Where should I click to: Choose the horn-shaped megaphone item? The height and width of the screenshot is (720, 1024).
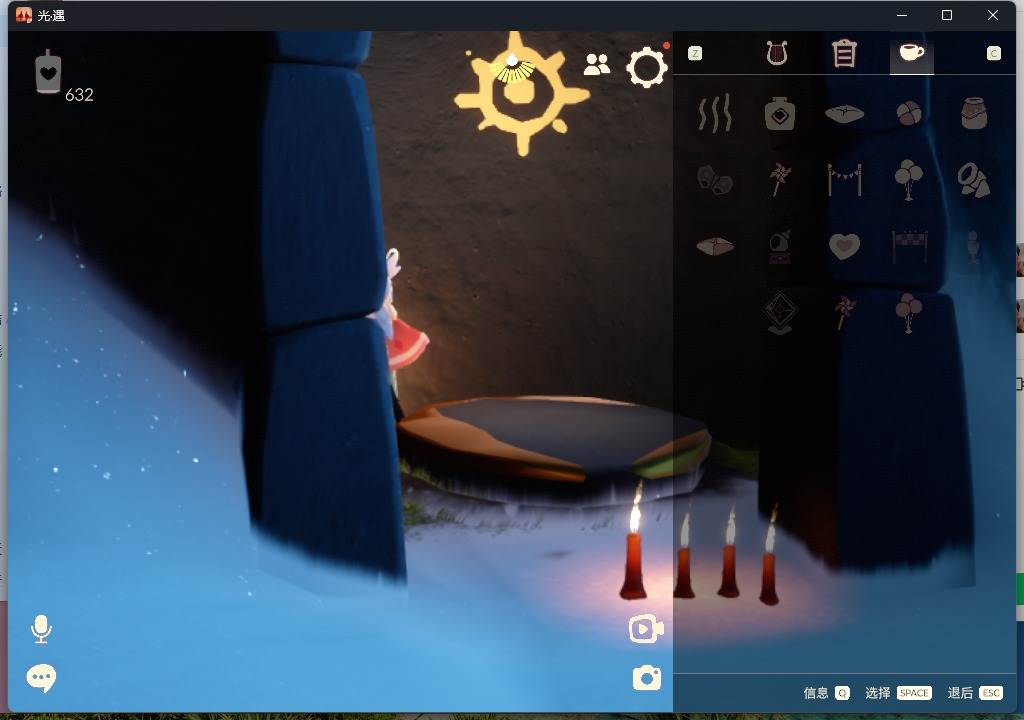click(x=974, y=180)
